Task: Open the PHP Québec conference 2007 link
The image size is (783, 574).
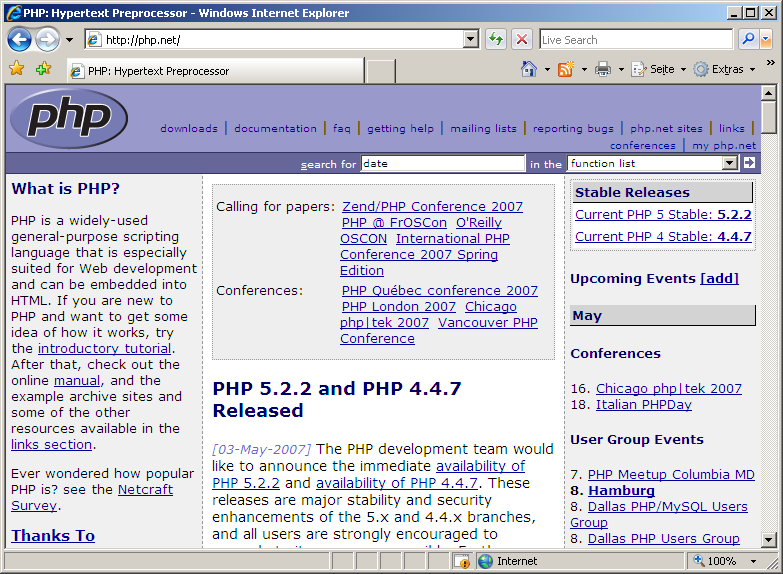Action: pyautogui.click(x=439, y=290)
